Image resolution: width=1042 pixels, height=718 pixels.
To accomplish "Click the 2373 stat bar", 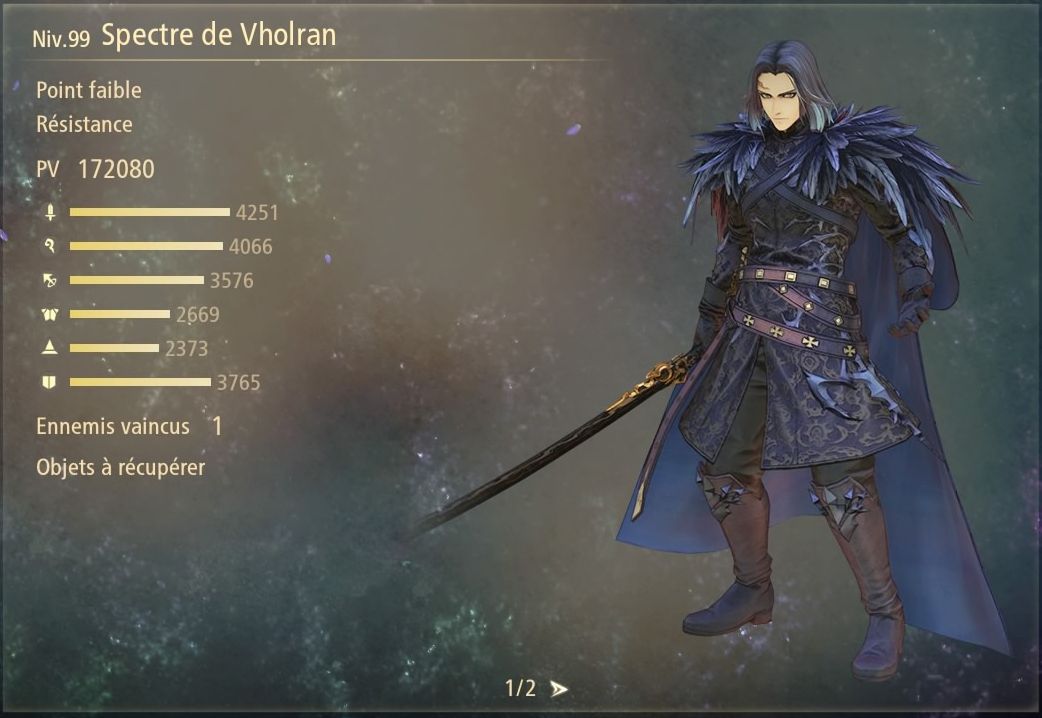I will (114, 348).
